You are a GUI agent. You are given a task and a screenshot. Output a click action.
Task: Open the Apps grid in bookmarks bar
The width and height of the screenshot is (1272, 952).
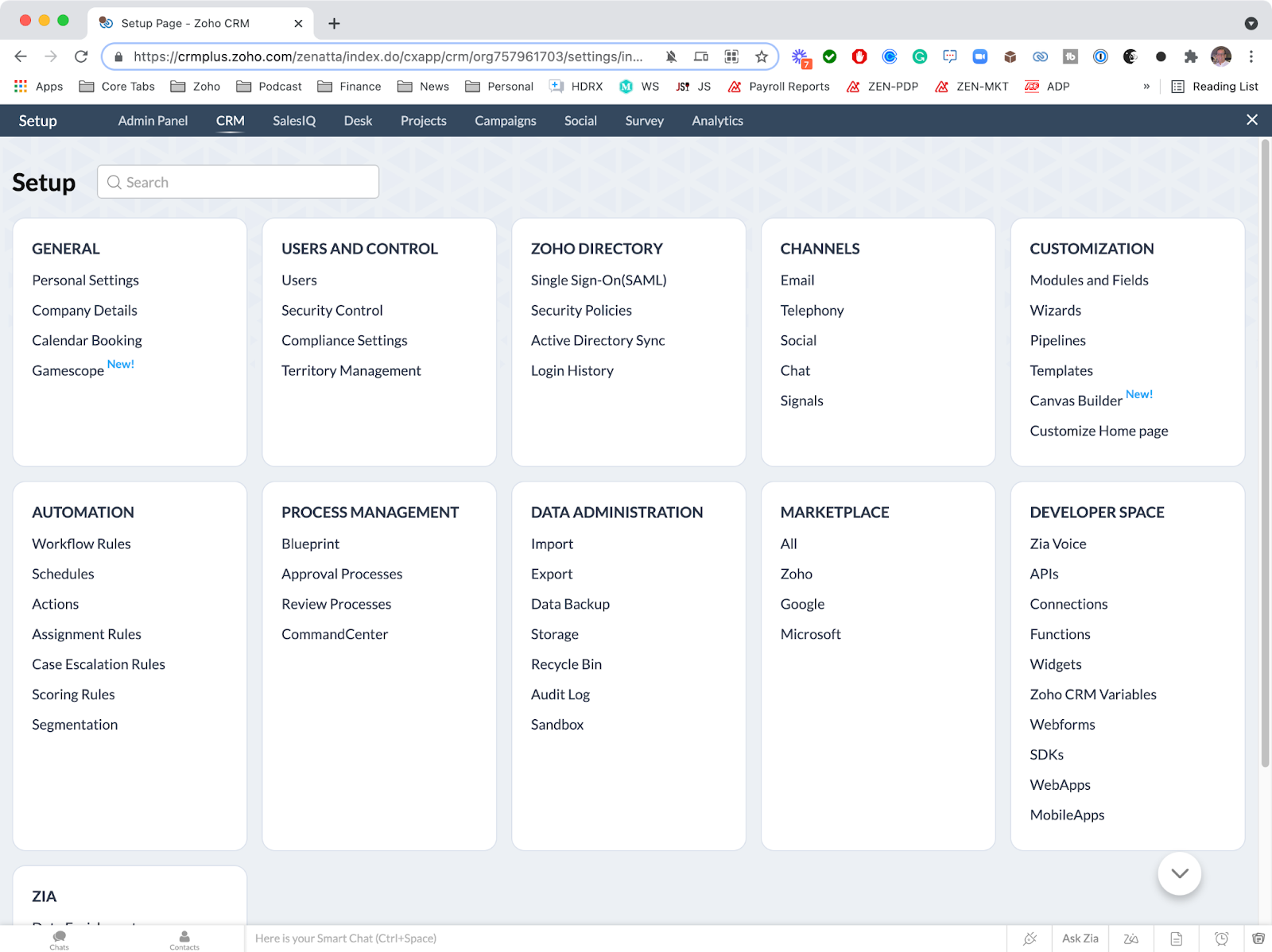point(38,87)
